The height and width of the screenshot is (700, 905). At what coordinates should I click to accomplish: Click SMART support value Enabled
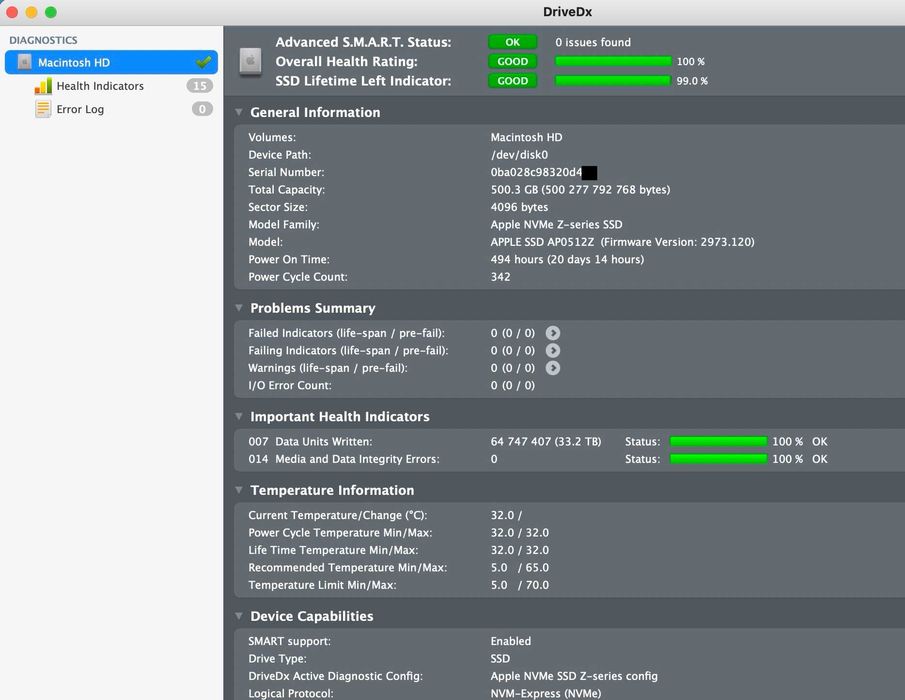[x=511, y=641]
